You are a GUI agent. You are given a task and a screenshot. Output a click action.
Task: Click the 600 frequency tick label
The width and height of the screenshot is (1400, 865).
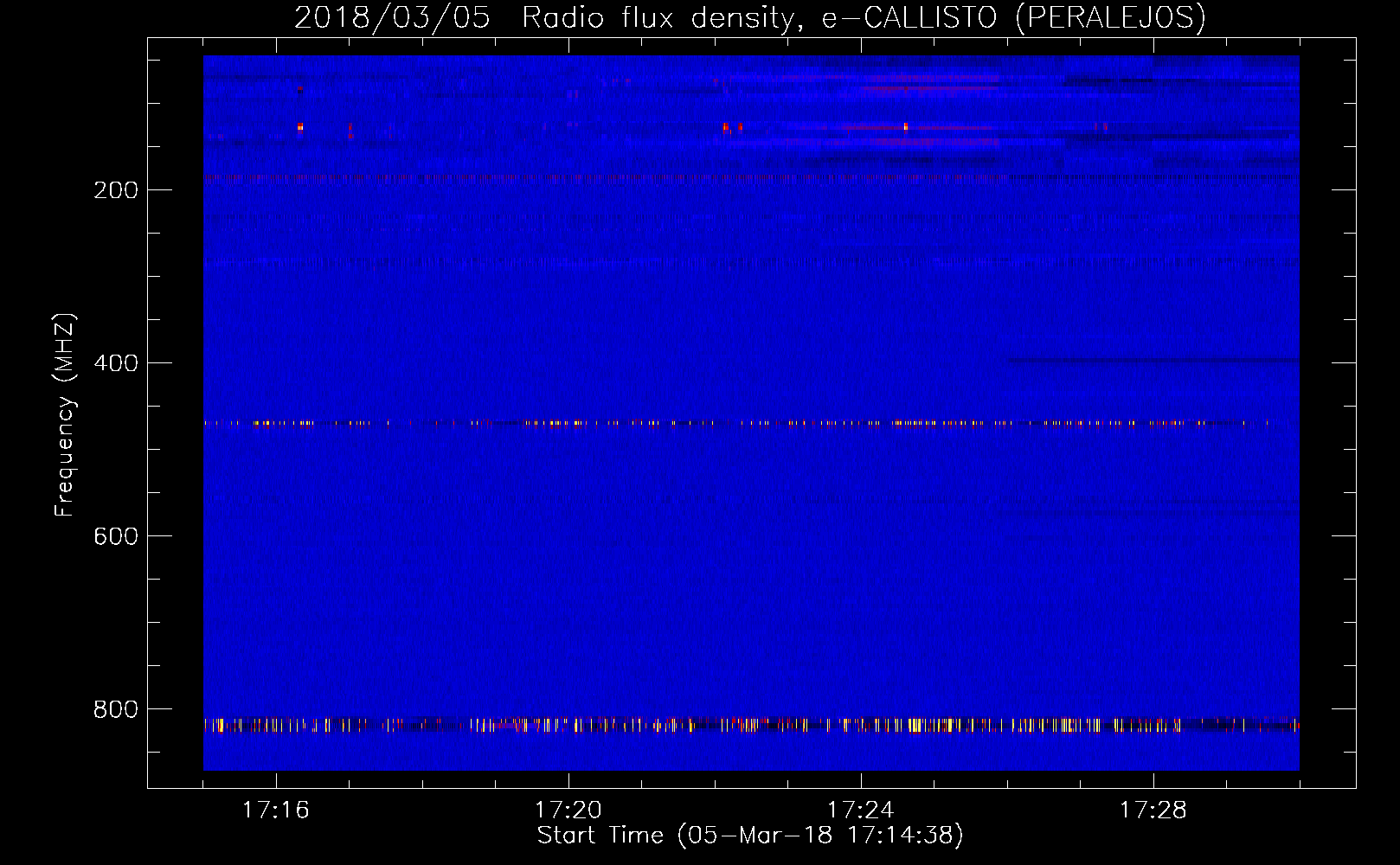tap(116, 536)
